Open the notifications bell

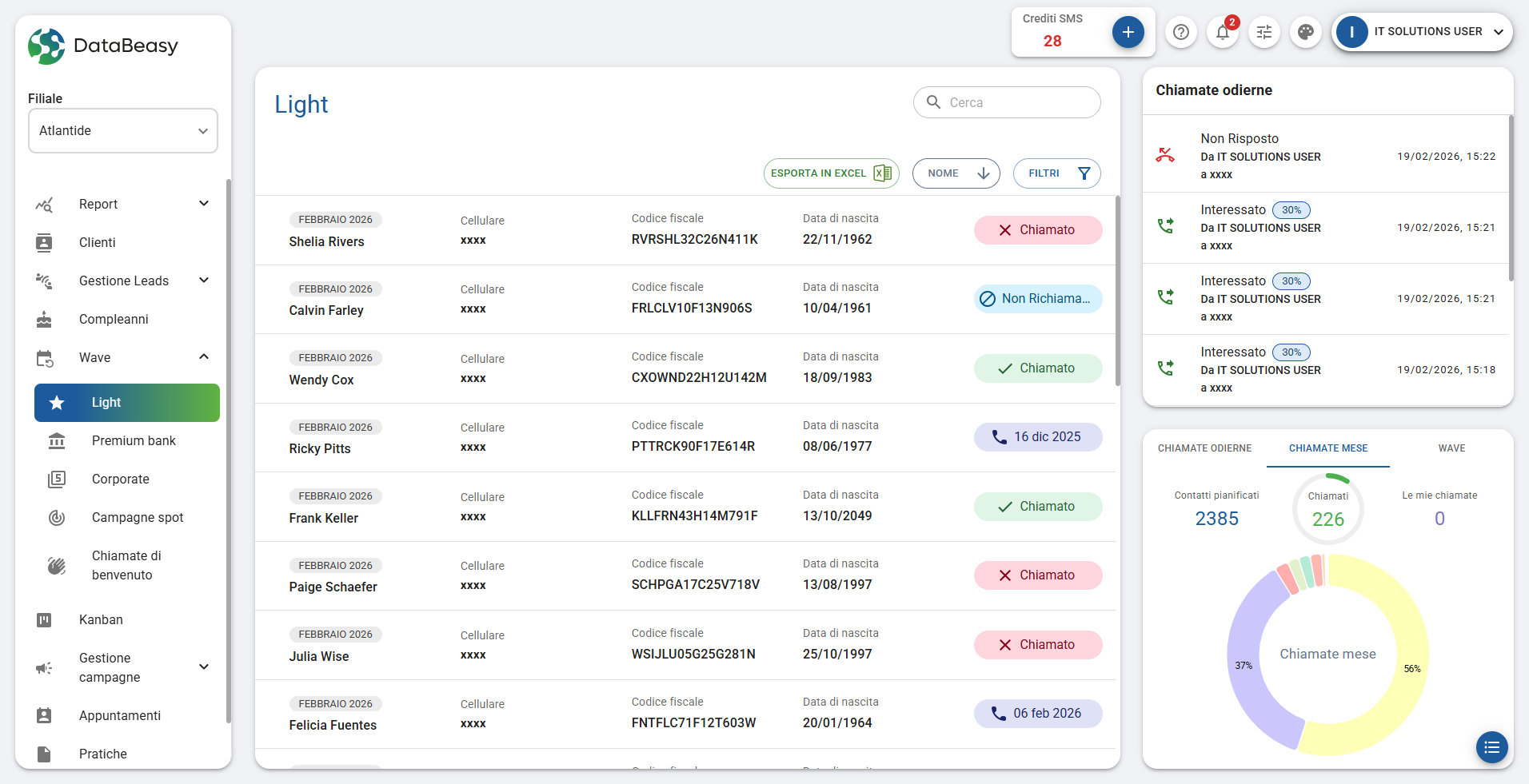click(1223, 32)
